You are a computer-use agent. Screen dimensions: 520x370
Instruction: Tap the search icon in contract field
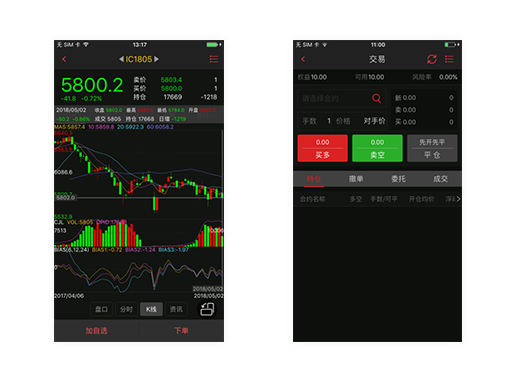pos(376,98)
